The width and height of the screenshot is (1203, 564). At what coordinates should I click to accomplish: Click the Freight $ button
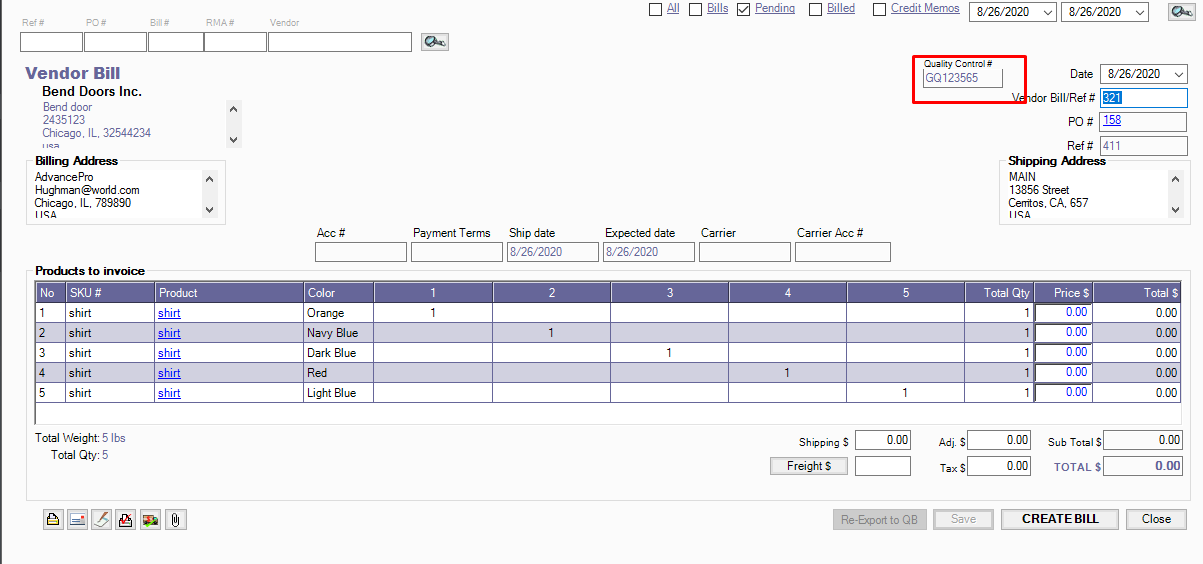pos(809,466)
